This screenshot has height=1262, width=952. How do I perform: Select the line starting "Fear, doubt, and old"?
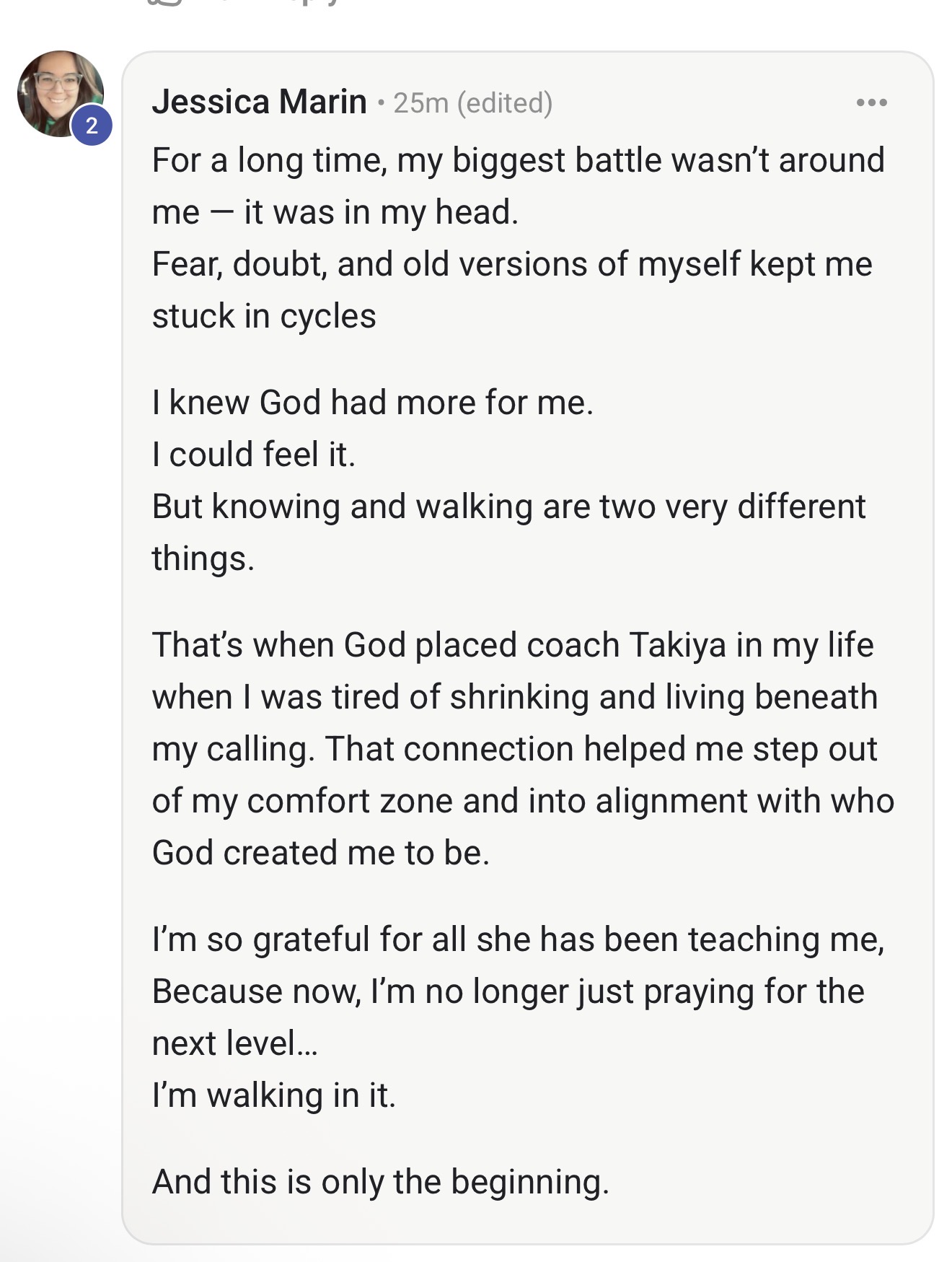tap(512, 264)
